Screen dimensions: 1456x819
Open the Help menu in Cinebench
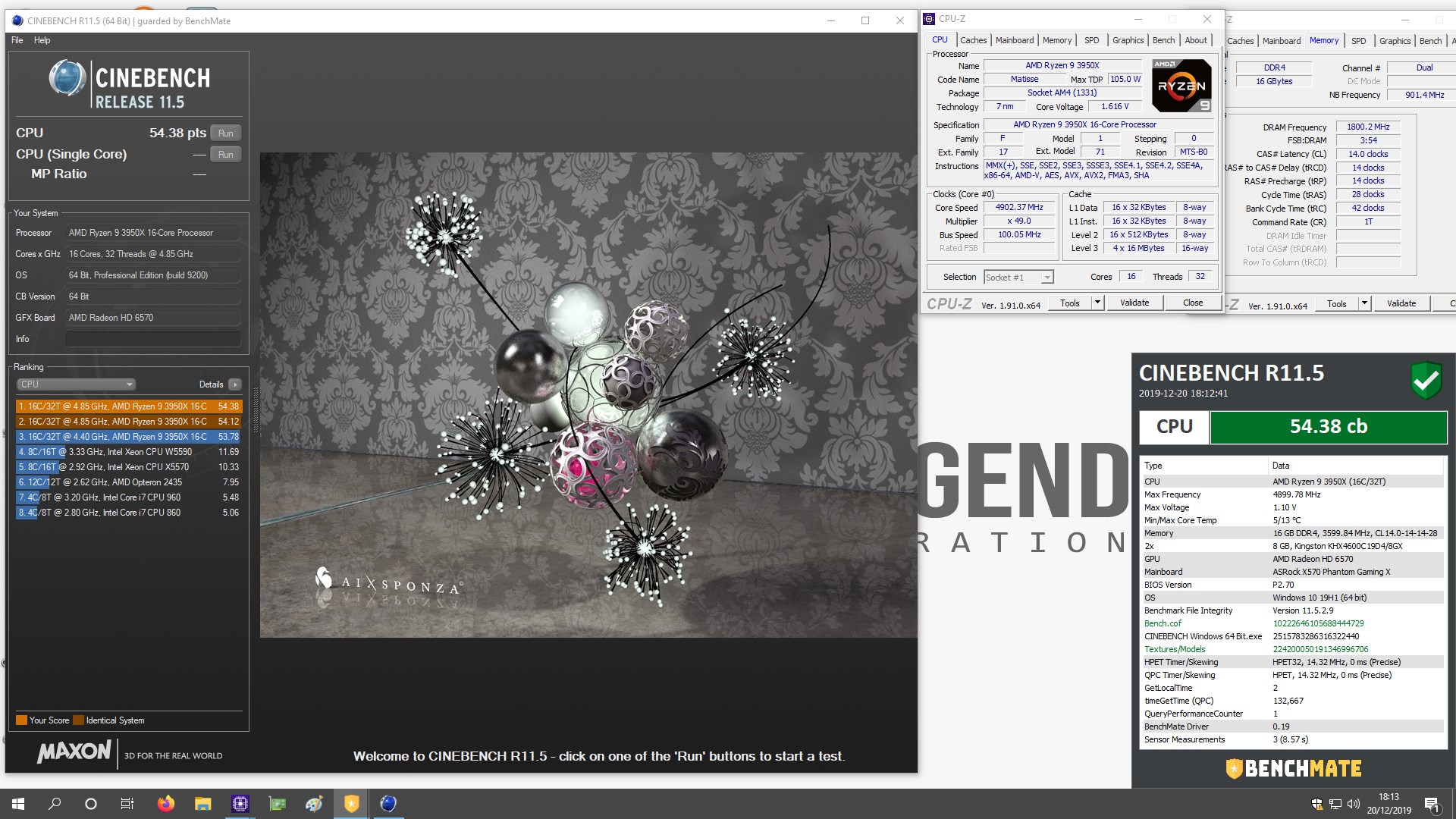click(x=42, y=40)
